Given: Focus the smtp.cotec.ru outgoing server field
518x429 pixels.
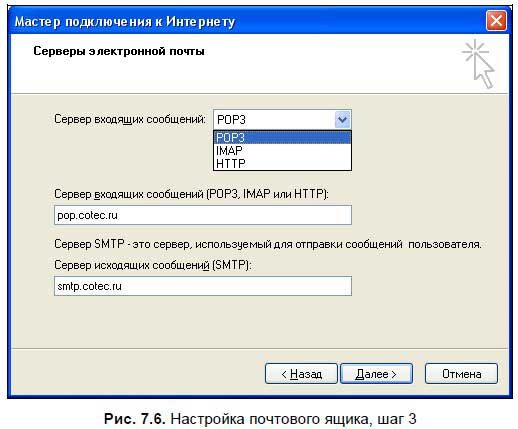Looking at the screenshot, I should [x=203, y=286].
